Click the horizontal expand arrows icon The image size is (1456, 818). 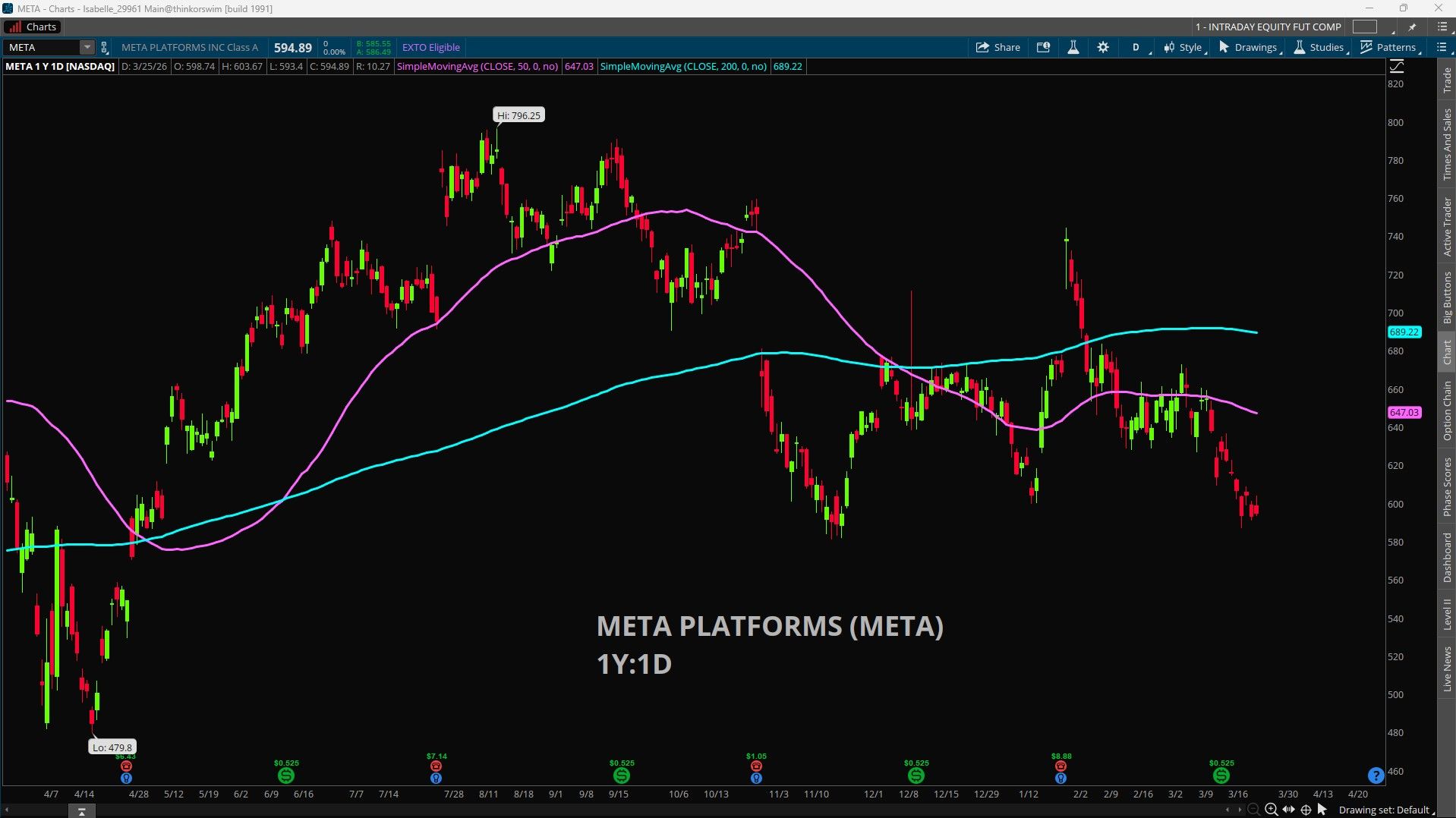point(1289,810)
